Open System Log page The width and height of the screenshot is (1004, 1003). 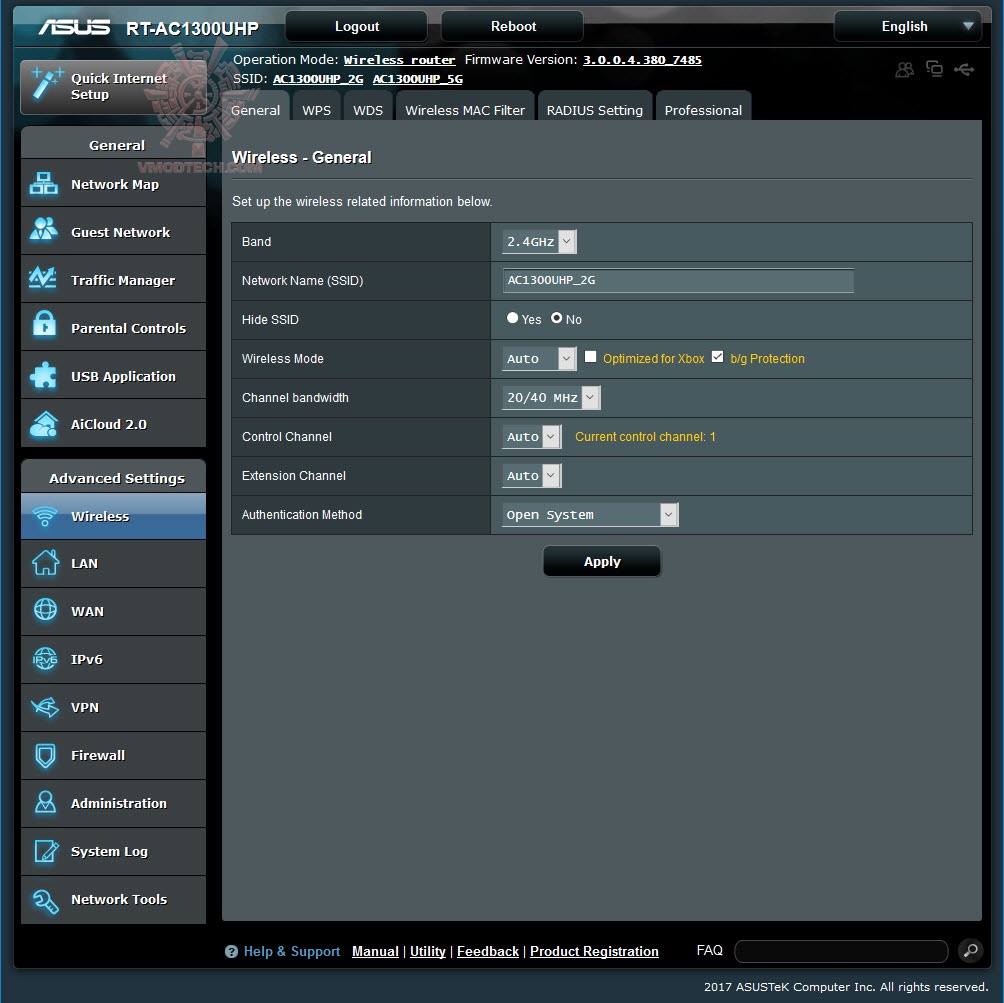113,851
